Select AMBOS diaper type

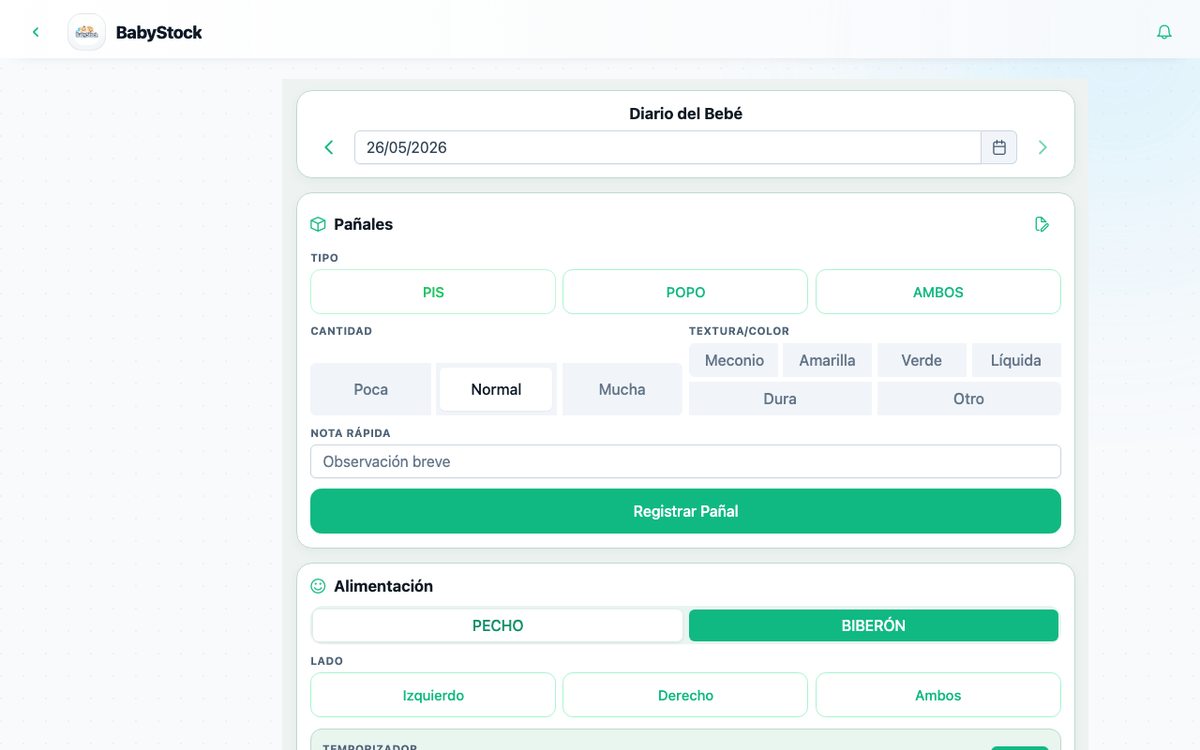click(x=938, y=292)
